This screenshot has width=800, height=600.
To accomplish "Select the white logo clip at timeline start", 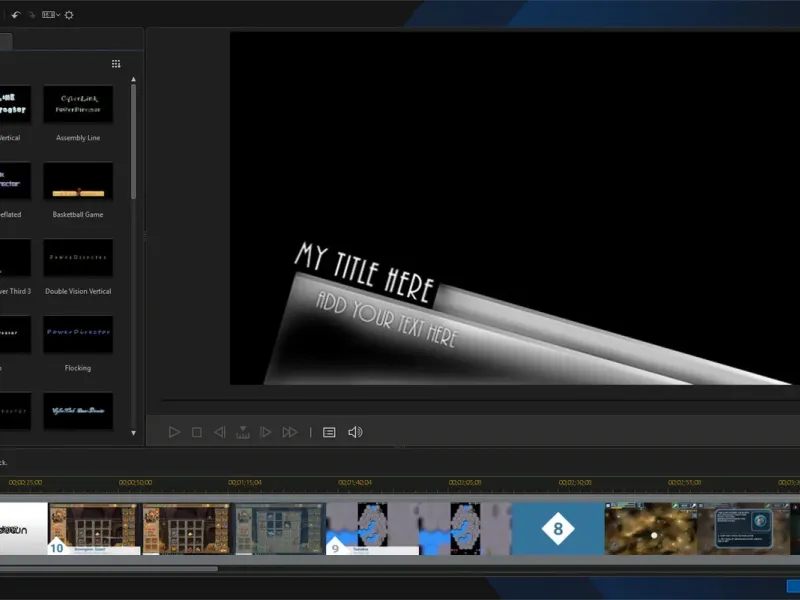I will 23,529.
